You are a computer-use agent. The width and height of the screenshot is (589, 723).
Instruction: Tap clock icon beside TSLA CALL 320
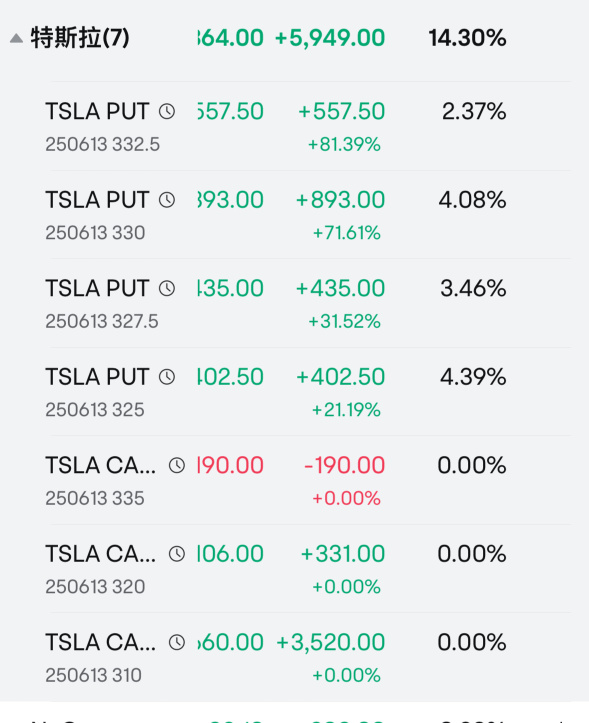pyautogui.click(x=177, y=554)
